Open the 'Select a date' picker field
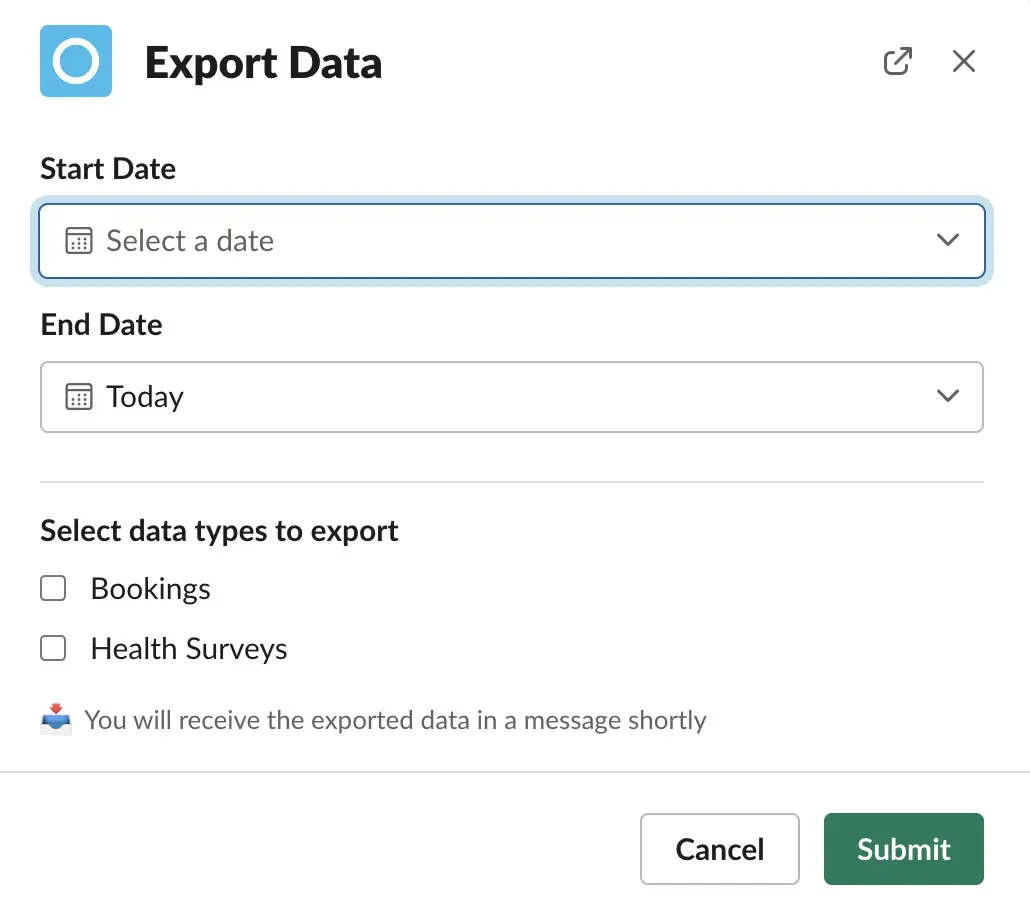 512,240
